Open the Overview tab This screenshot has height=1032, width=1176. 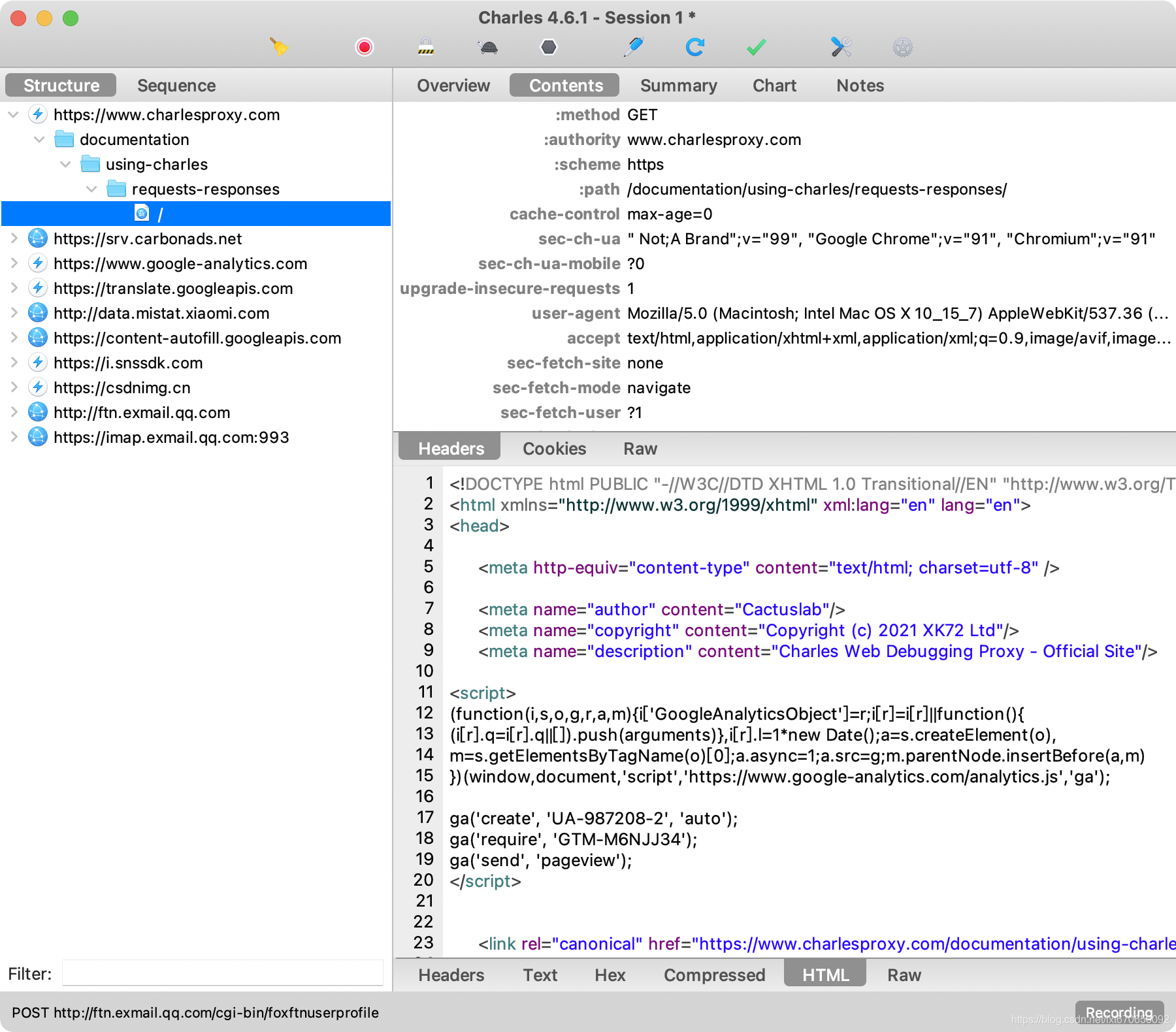coord(453,86)
